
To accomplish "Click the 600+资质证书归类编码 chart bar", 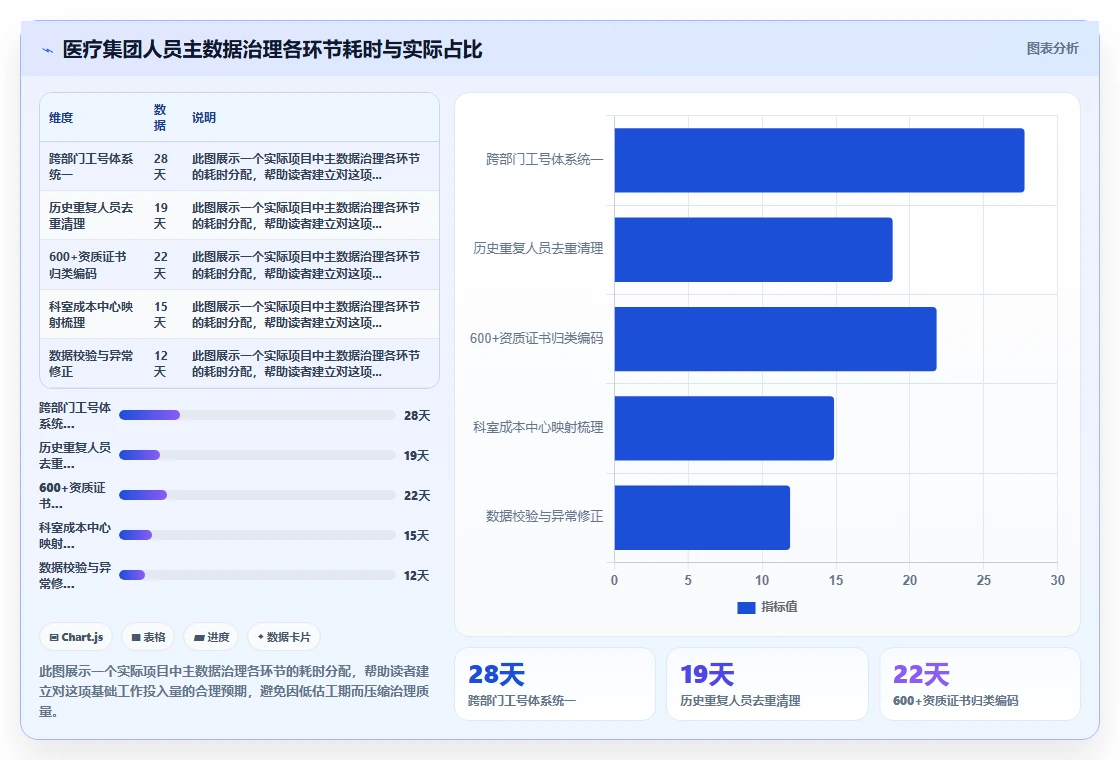I will click(x=775, y=339).
